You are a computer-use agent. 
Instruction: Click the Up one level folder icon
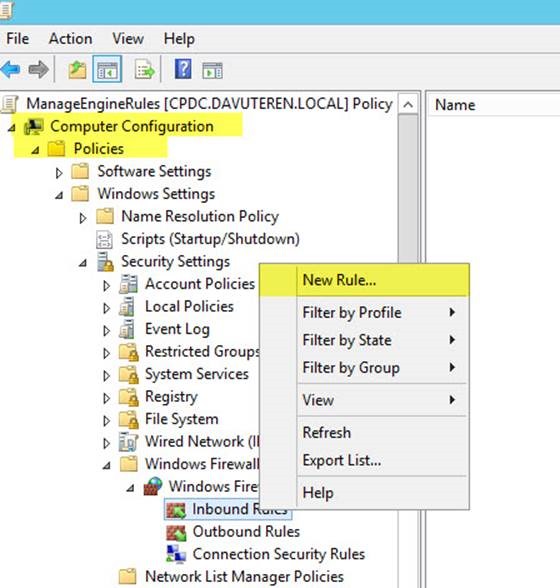point(77,70)
